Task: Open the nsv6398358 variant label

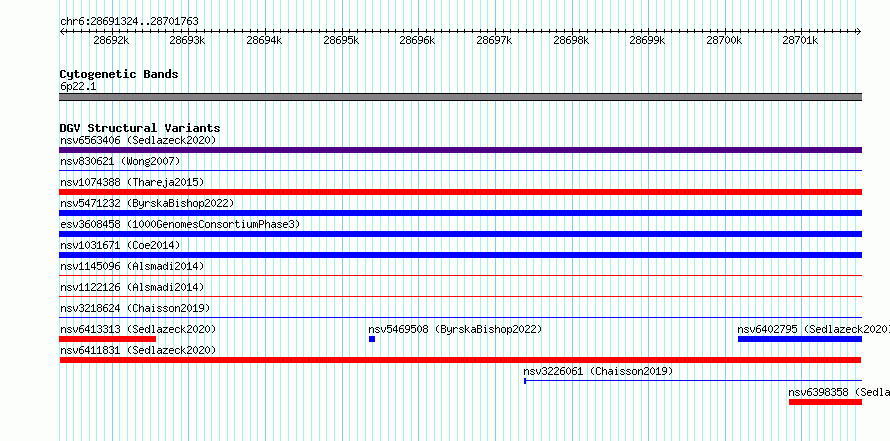Action: (x=839, y=392)
